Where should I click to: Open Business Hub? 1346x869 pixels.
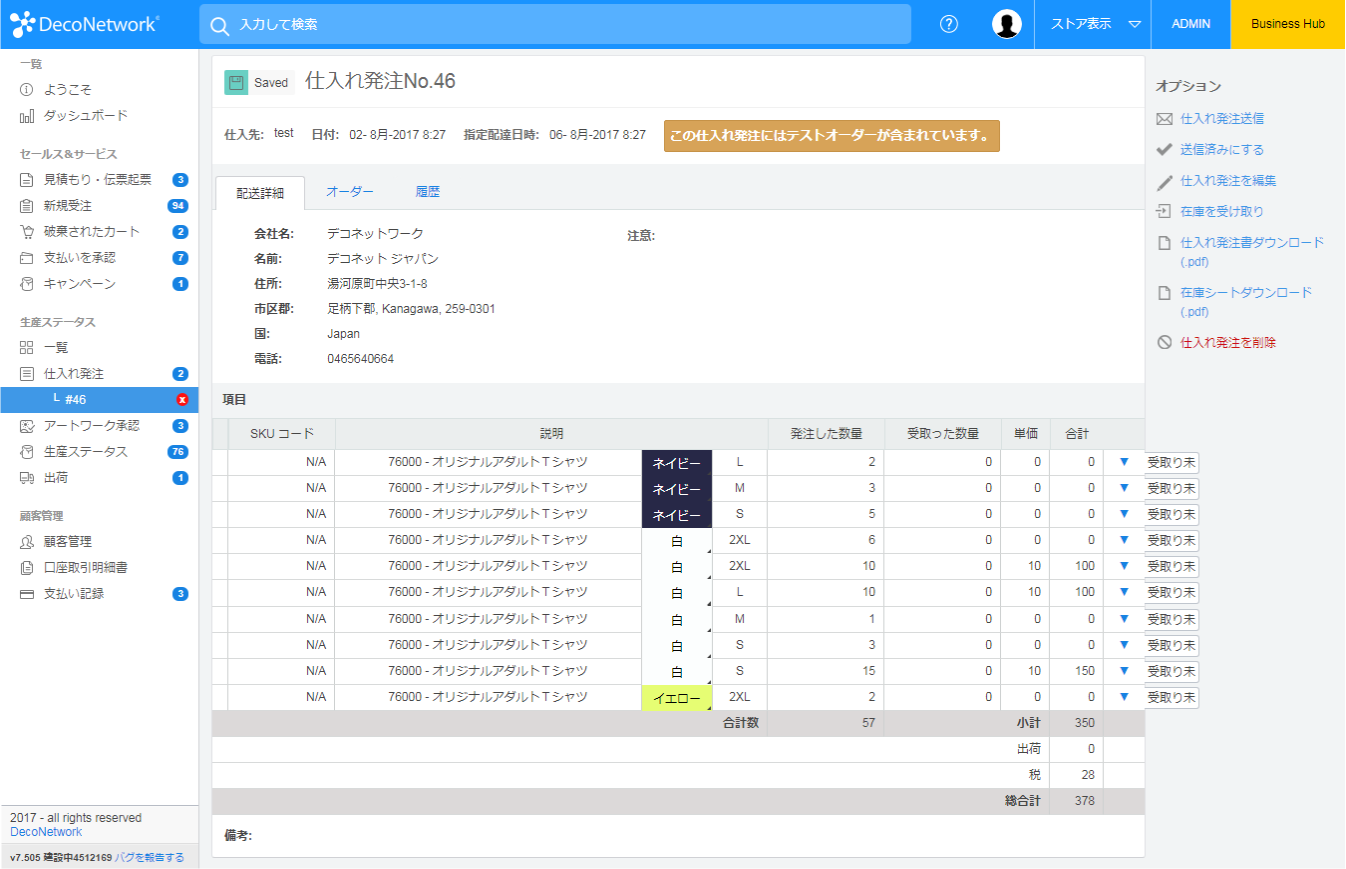coord(1288,24)
